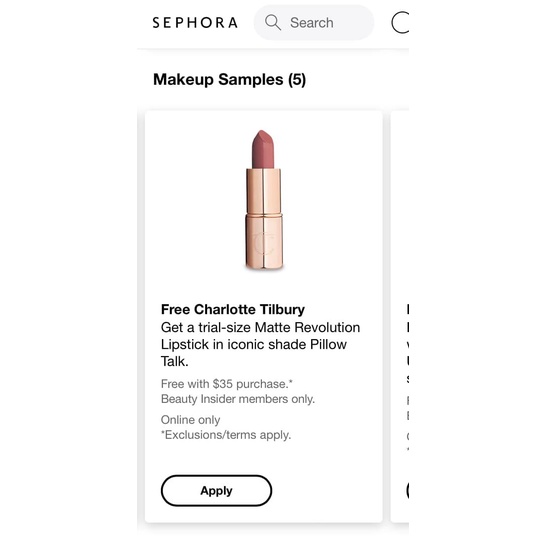Click the Beauty Insider members only text

click(x=238, y=399)
